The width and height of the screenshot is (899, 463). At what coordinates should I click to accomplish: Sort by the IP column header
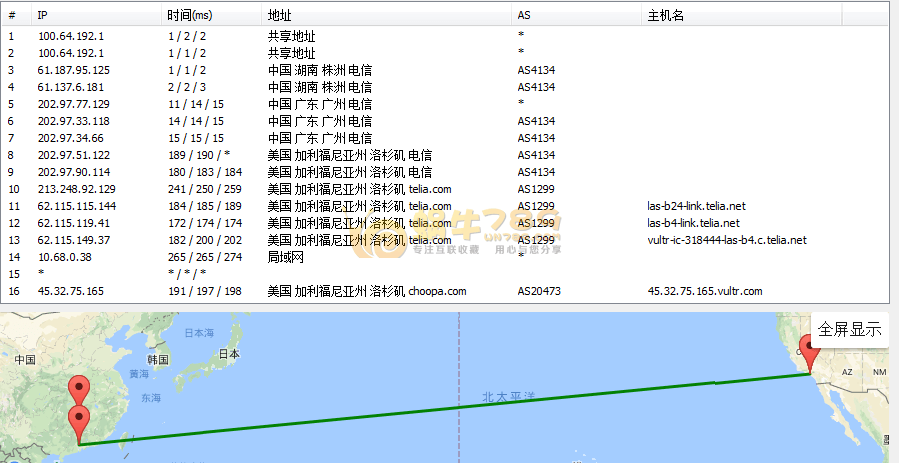point(42,15)
